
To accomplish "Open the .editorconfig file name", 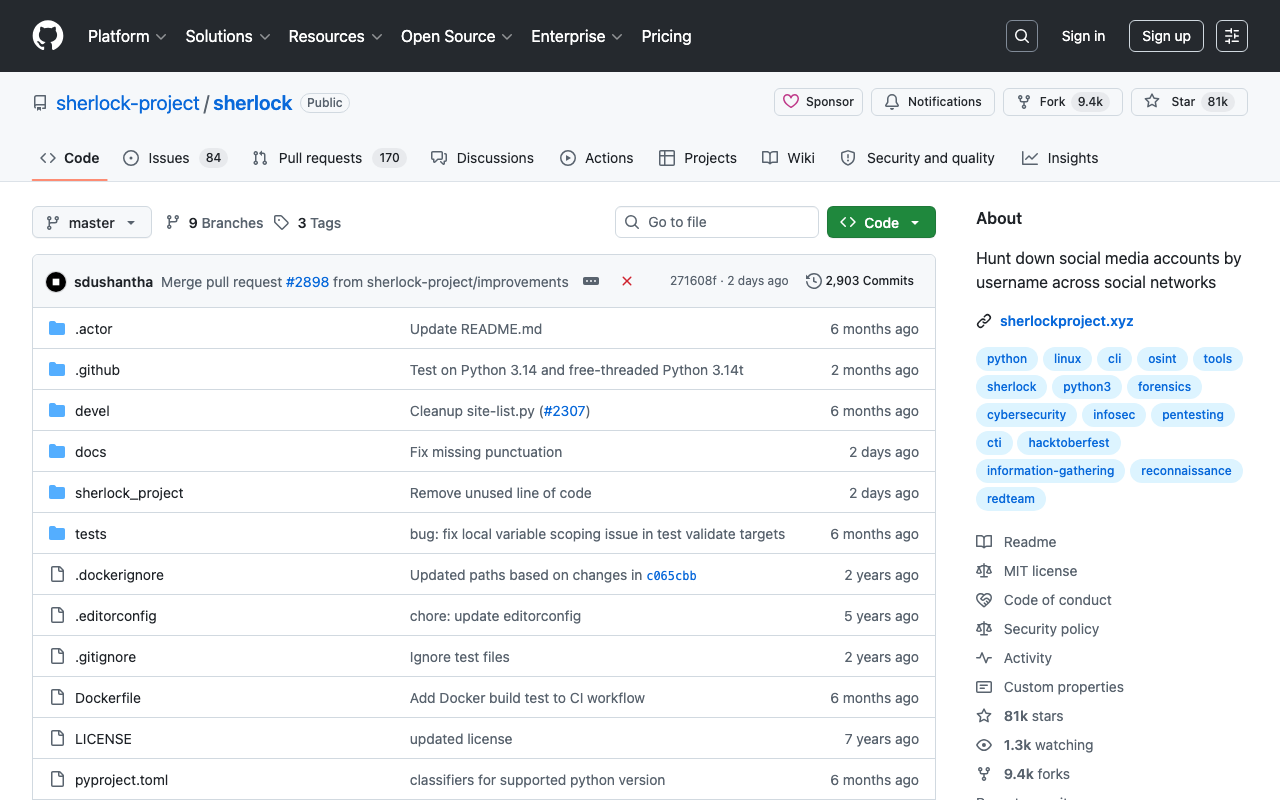I will point(116,616).
